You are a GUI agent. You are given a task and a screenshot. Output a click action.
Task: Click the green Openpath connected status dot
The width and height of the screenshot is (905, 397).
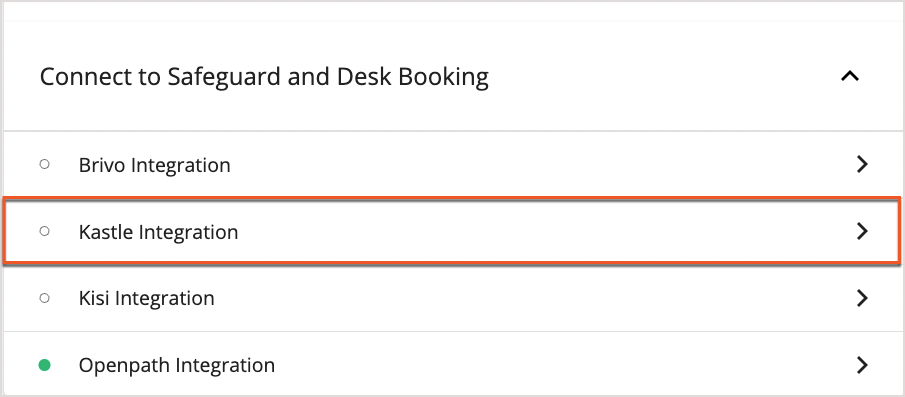44,365
